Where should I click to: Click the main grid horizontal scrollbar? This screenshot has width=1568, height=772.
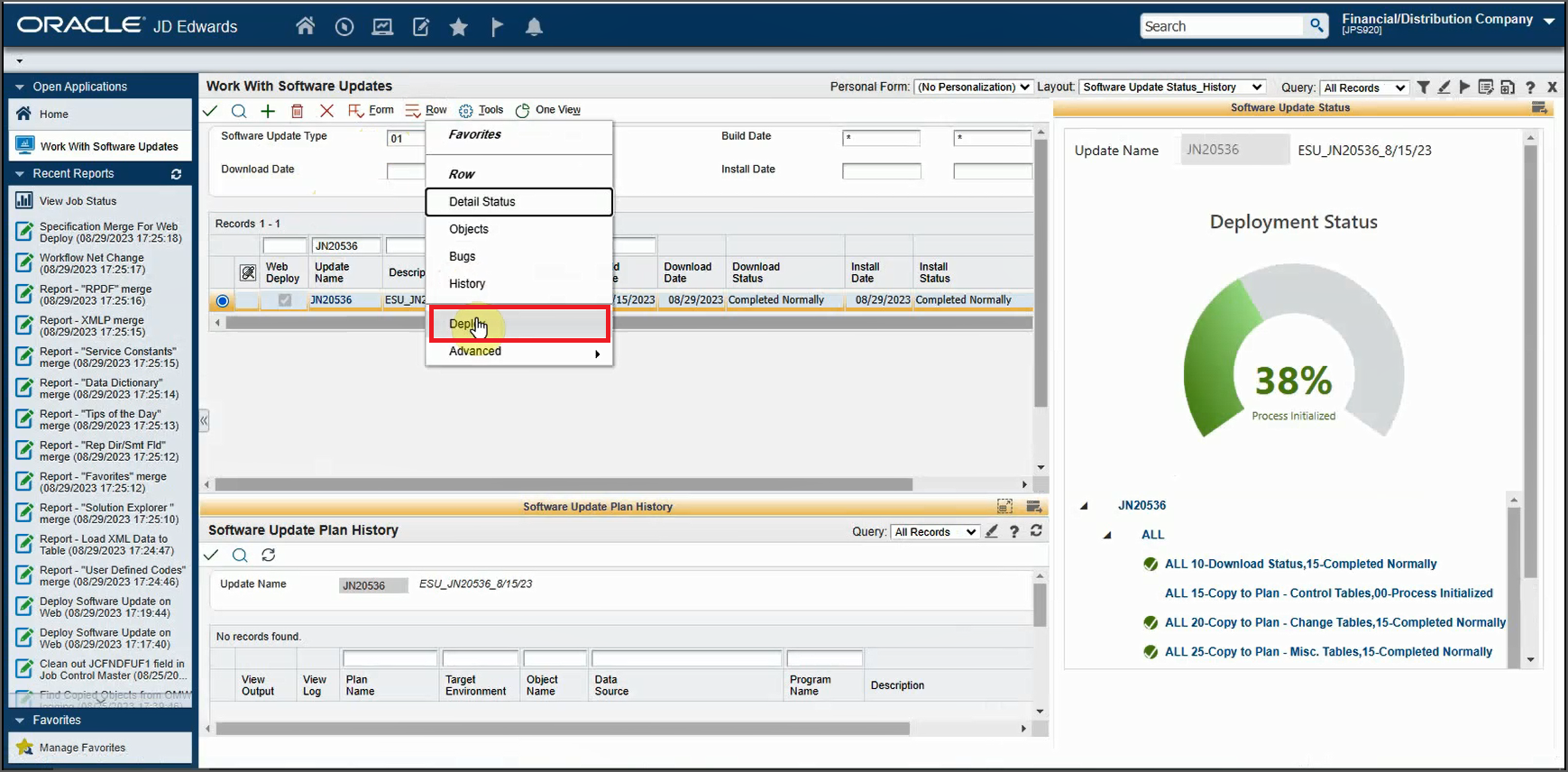[x=564, y=484]
